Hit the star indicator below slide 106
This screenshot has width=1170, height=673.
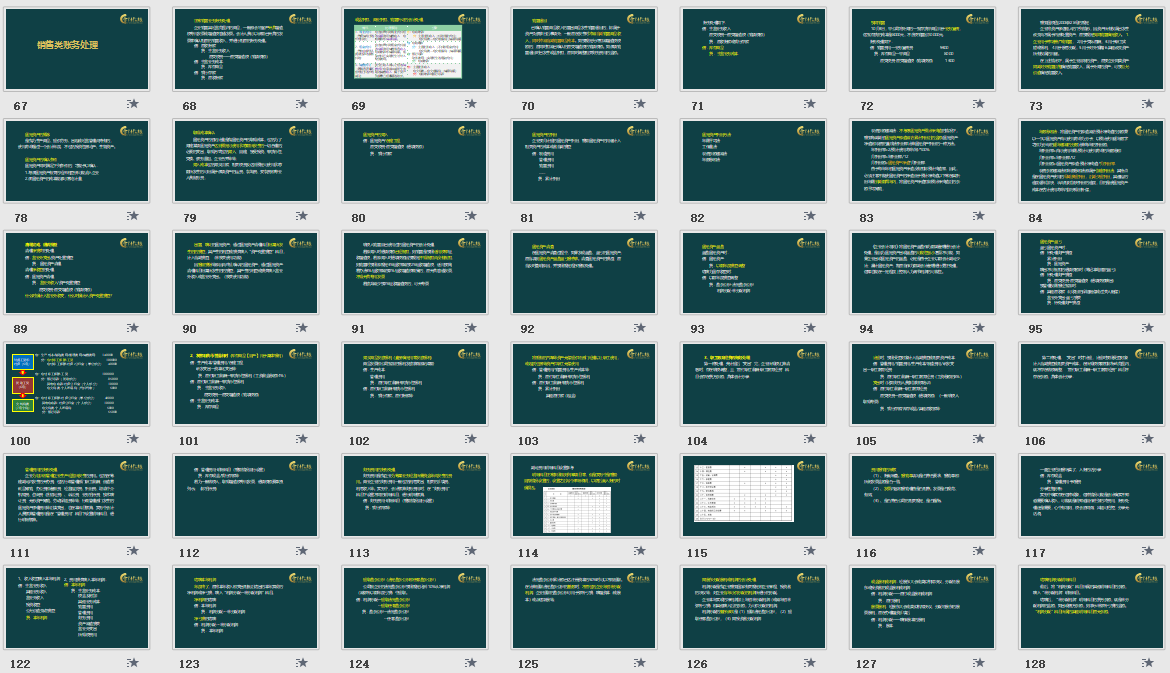coord(1148,439)
